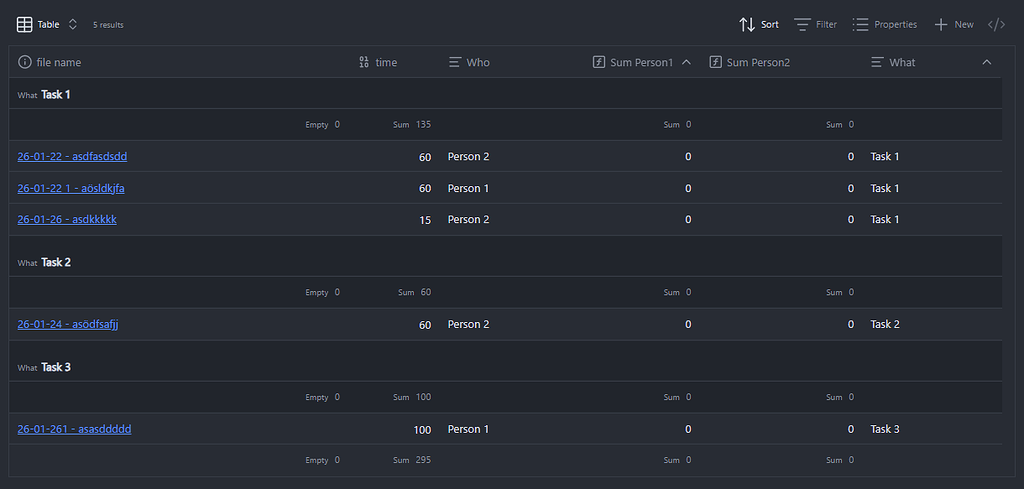Screen dimensions: 1024x489
Task: Click the Task 2 cell in asödfsafjj row
Action: [885, 324]
